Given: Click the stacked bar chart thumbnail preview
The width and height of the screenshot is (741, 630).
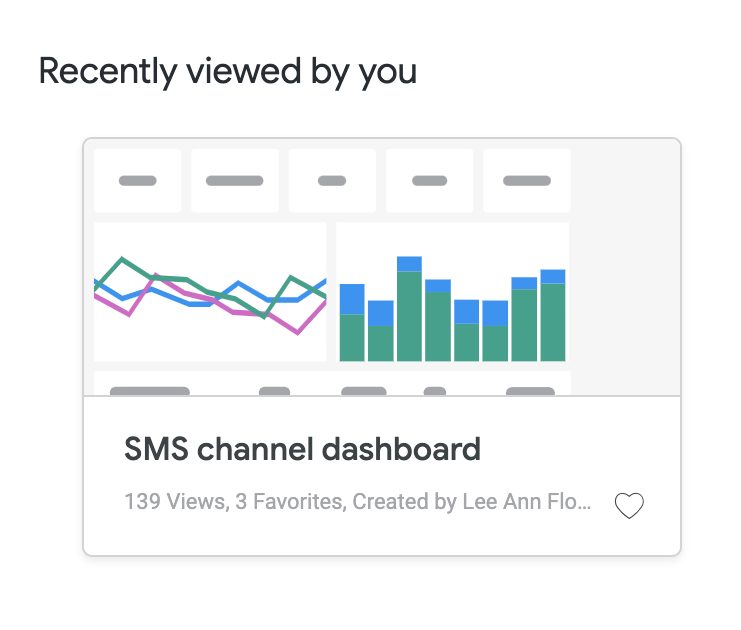Looking at the screenshot, I should (x=453, y=292).
